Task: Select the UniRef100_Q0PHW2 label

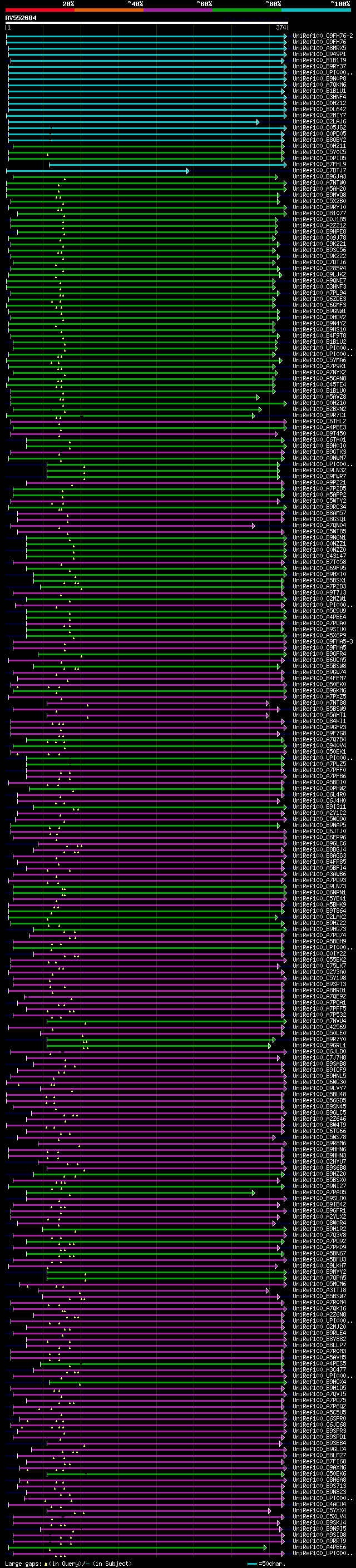Action: click(x=319, y=788)
